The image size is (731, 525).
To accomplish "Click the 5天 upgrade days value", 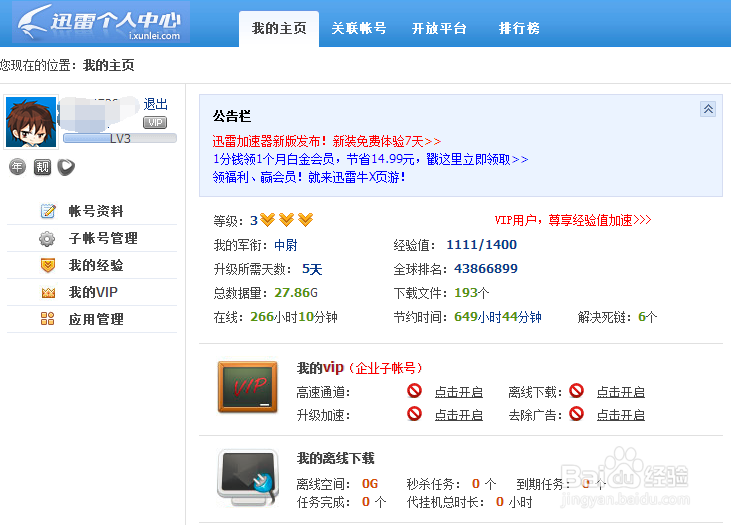I will pos(312,269).
